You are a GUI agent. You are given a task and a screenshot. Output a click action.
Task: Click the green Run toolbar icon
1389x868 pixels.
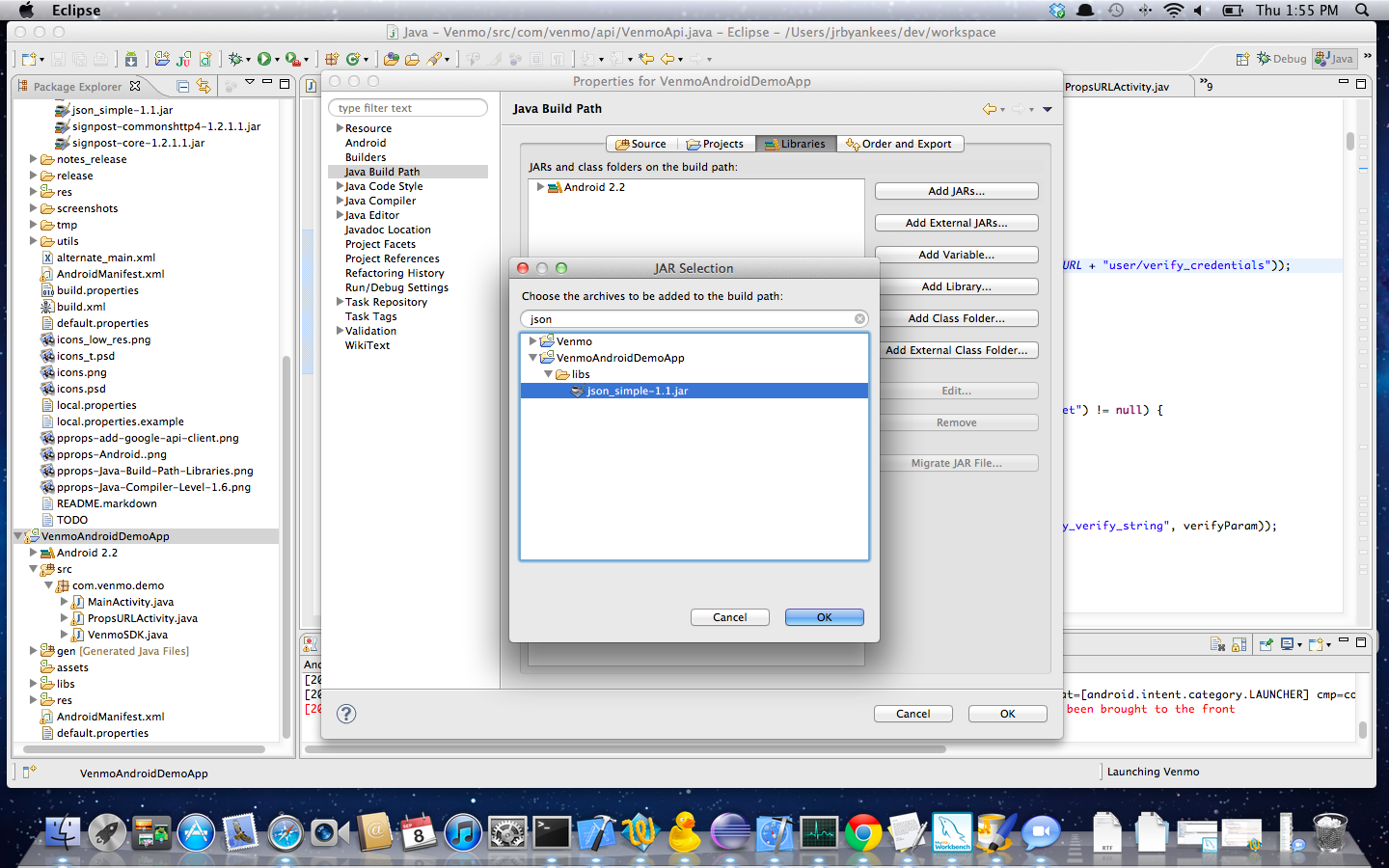263,59
